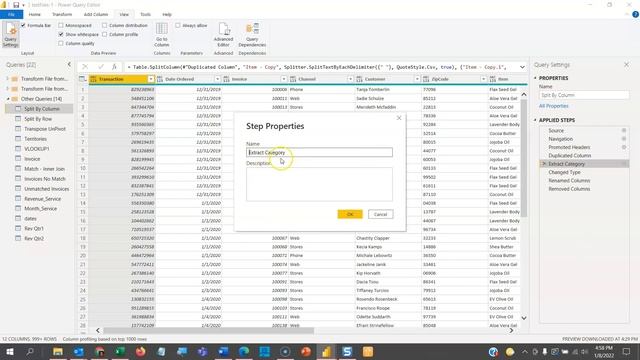This screenshot has width=640, height=360.
Task: Click the help question mark icon
Action: [x=635, y=14]
